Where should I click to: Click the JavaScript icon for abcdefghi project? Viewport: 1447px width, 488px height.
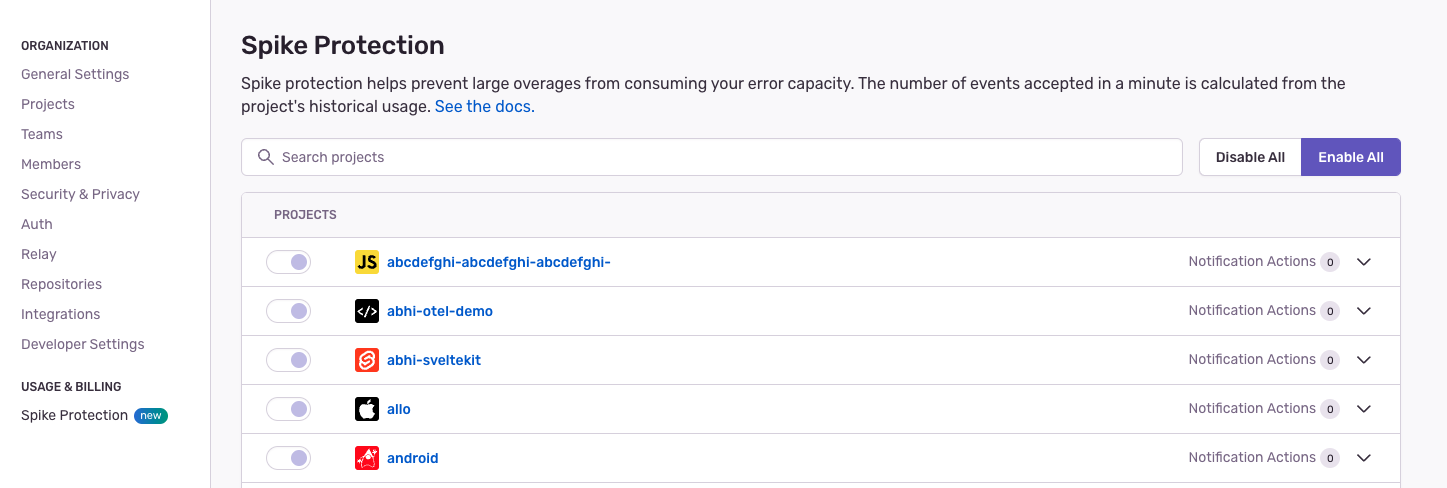(x=367, y=262)
